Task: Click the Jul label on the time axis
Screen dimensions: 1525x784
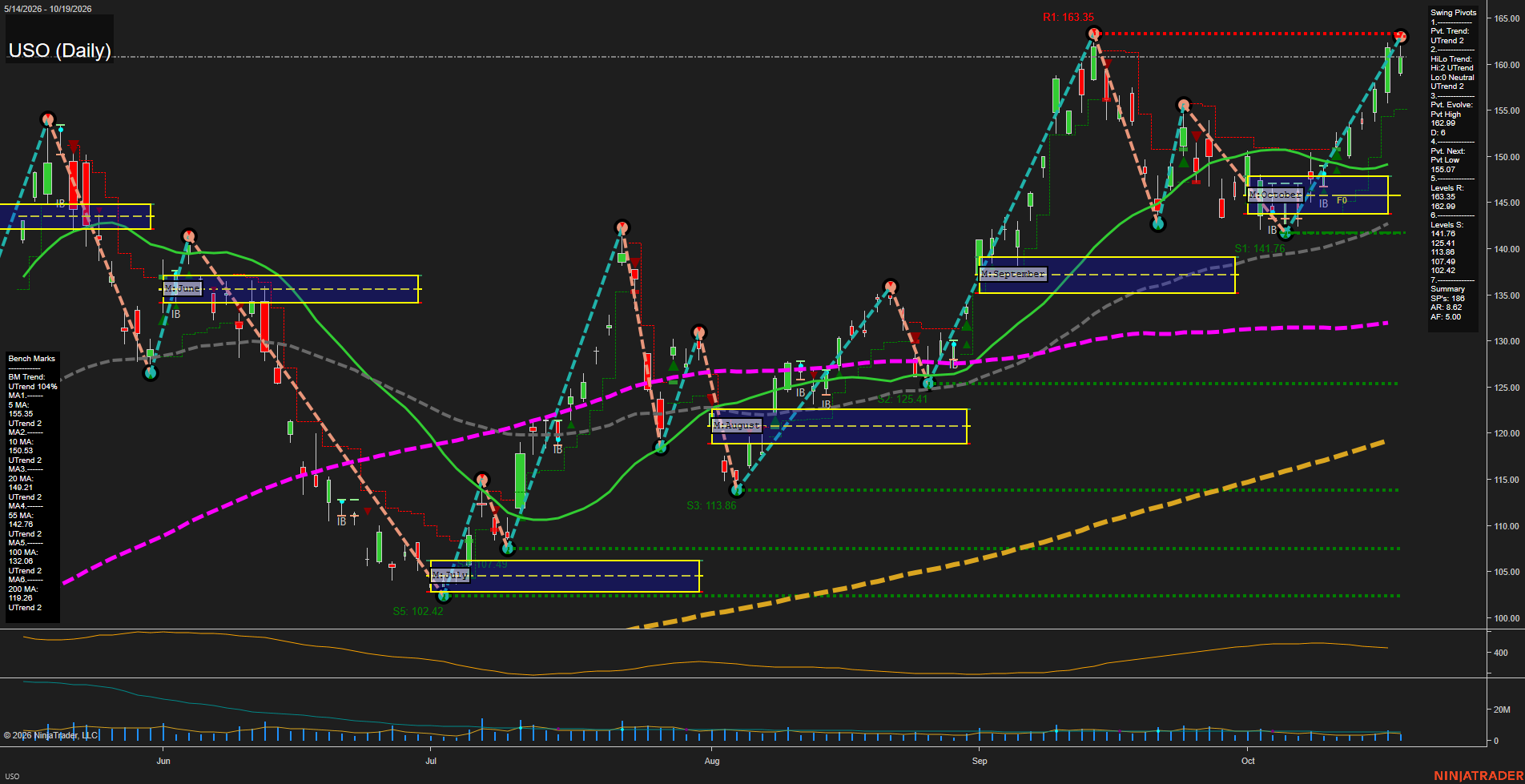Action: (x=431, y=761)
